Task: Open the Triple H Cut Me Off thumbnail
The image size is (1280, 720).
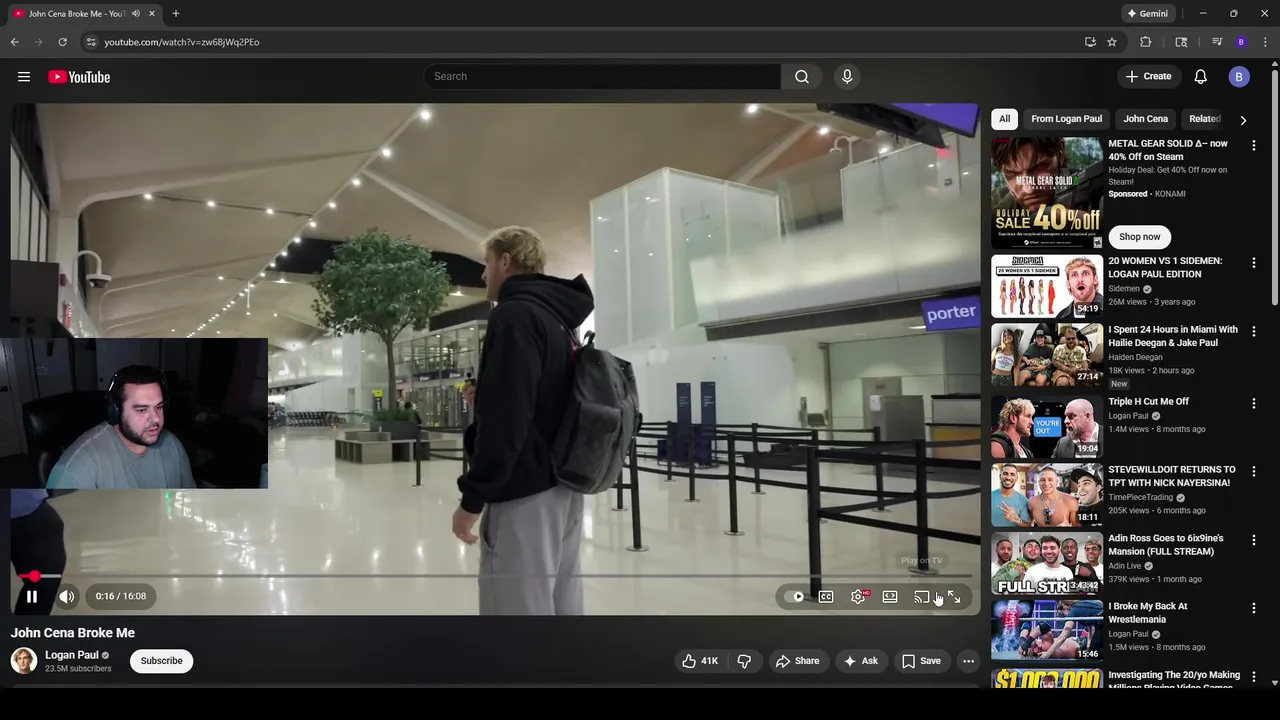Action: pyautogui.click(x=1047, y=427)
